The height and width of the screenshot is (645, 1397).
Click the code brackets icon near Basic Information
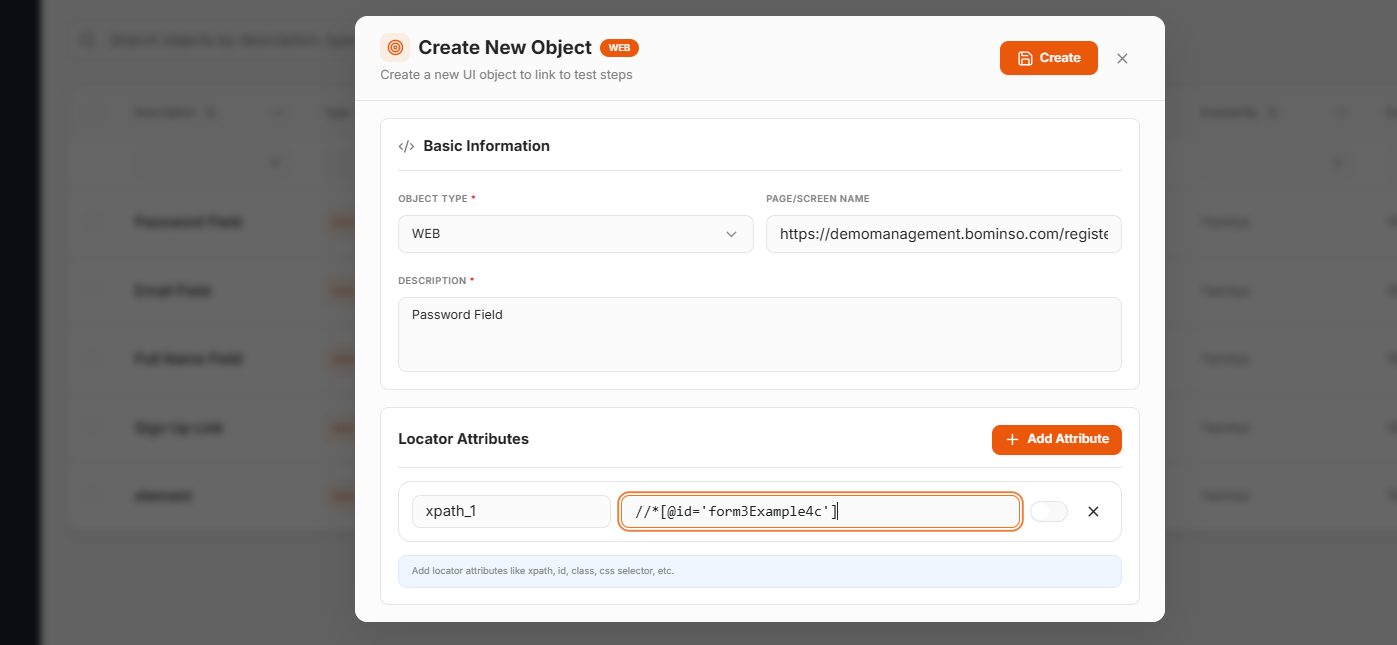pos(406,146)
